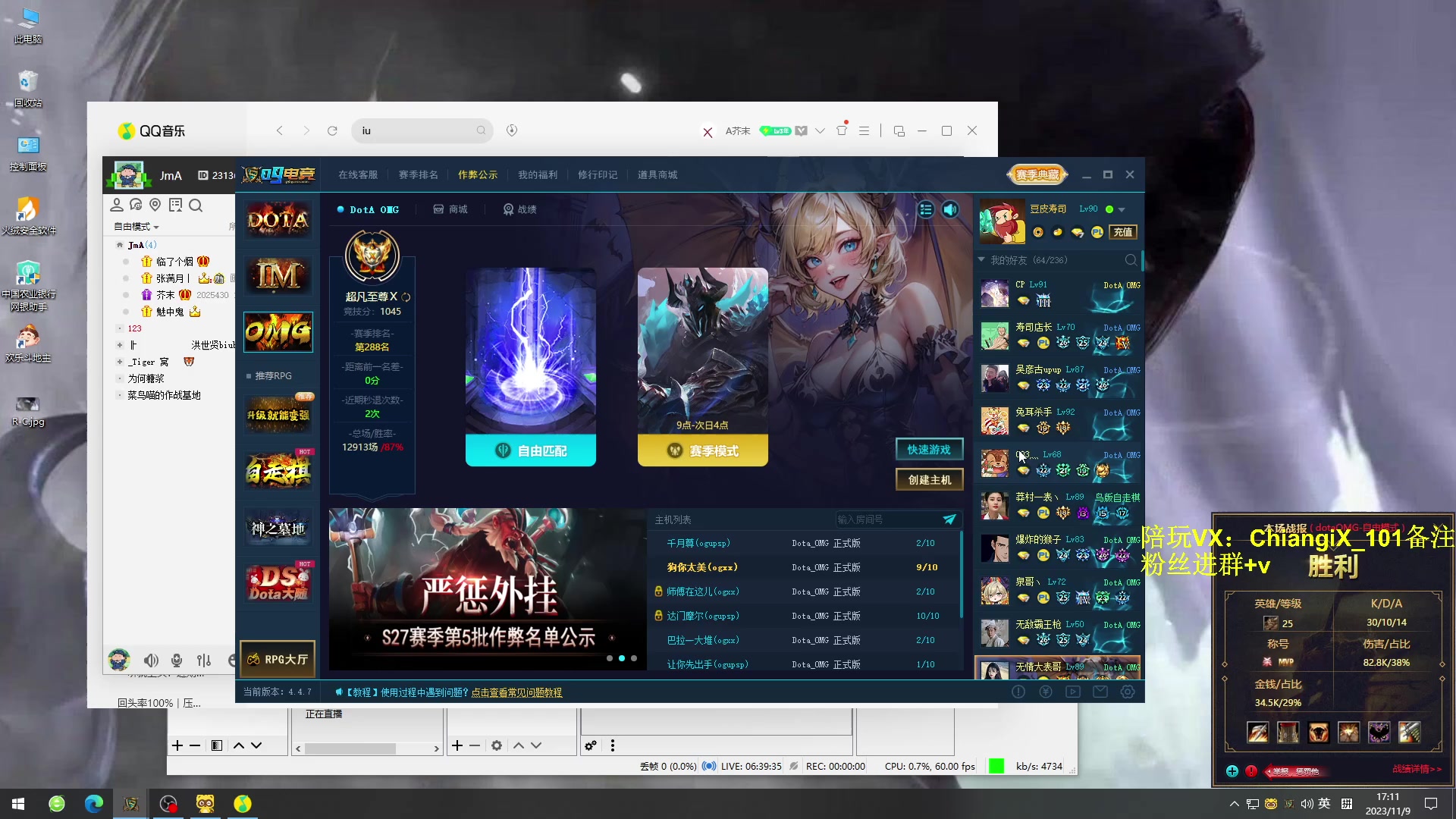Open the DOTA game channel icon
Viewport: 1456px width, 819px height.
(278, 220)
